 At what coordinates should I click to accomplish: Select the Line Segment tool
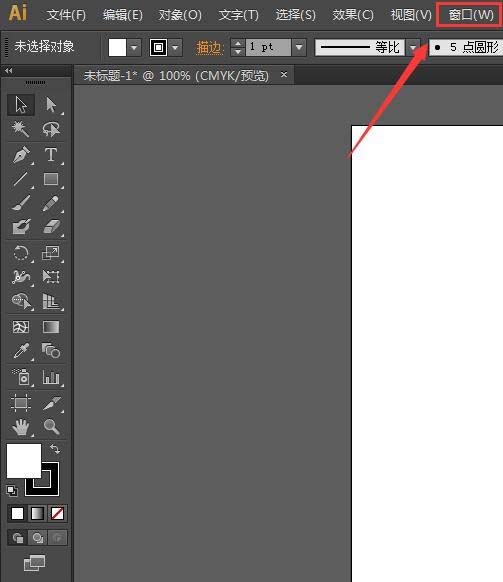(21, 179)
